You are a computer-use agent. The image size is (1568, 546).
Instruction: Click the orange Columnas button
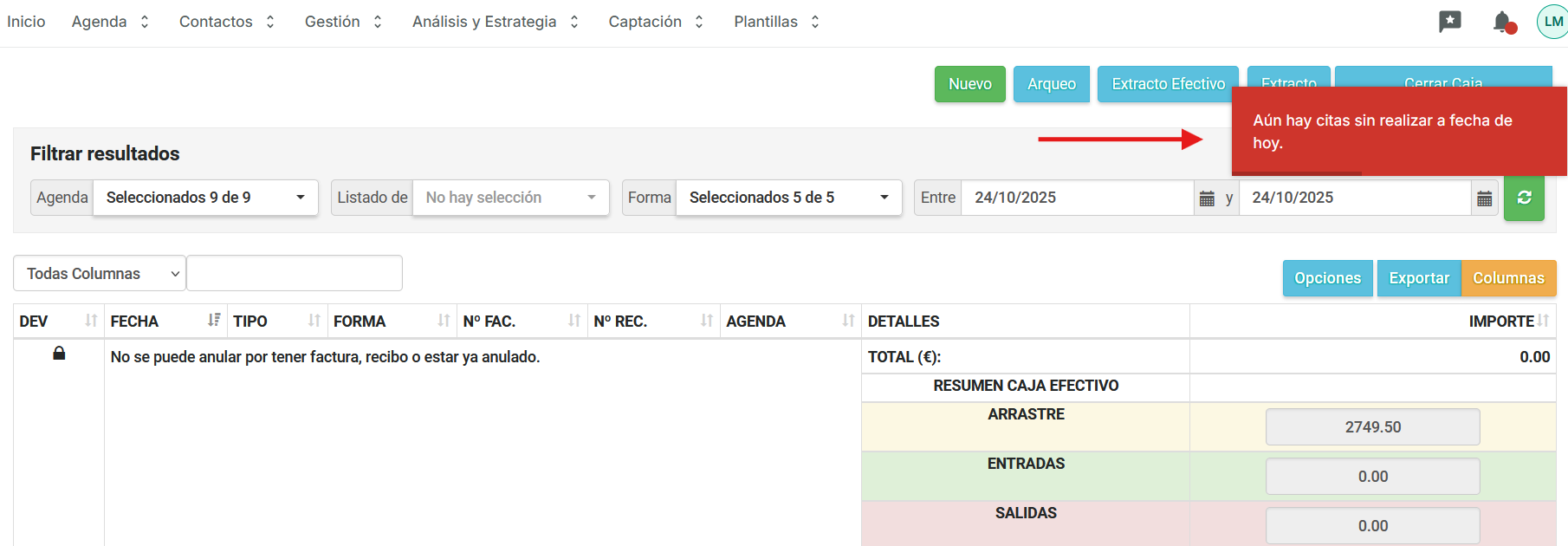pyautogui.click(x=1508, y=278)
